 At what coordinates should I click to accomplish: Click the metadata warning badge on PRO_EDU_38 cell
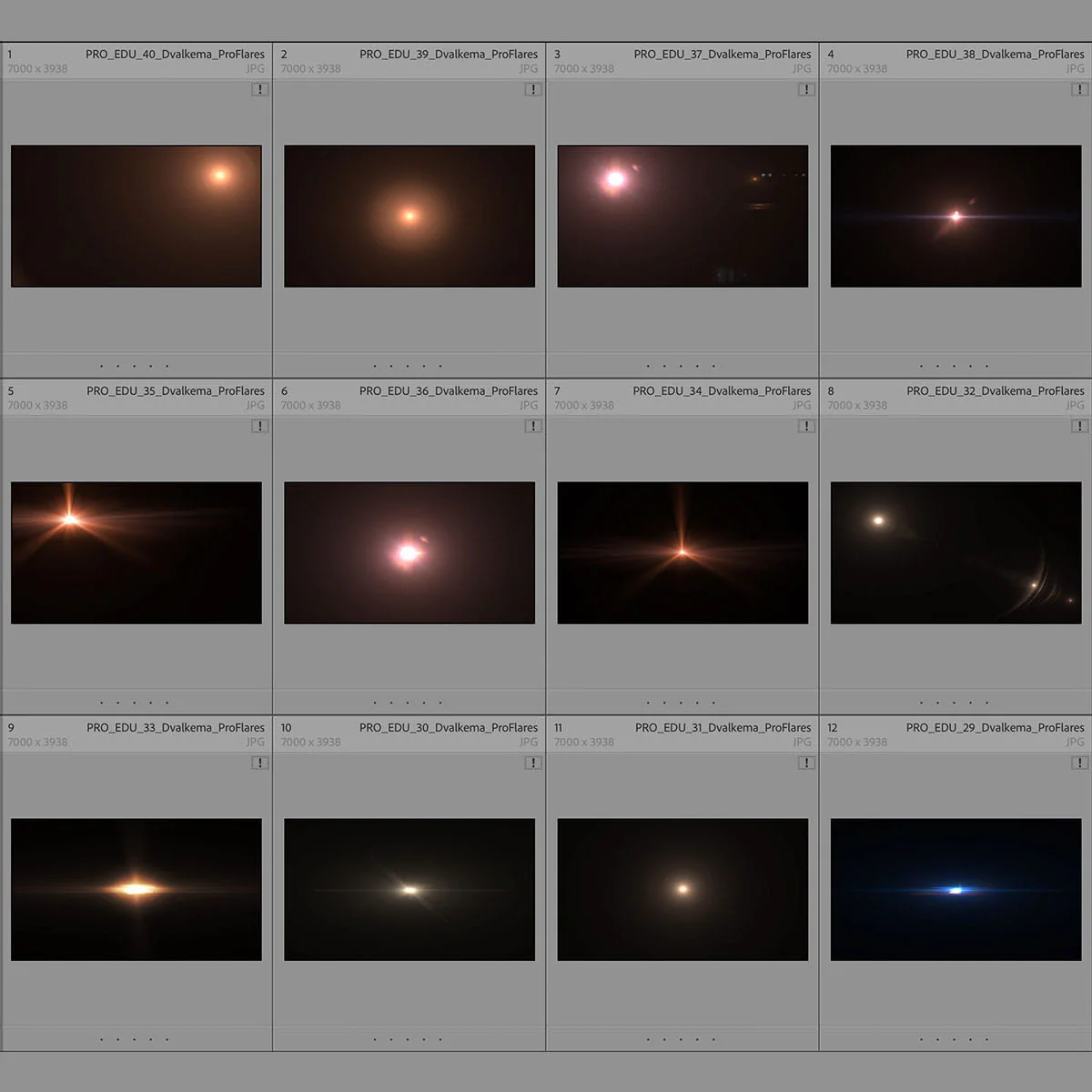pos(1079,89)
